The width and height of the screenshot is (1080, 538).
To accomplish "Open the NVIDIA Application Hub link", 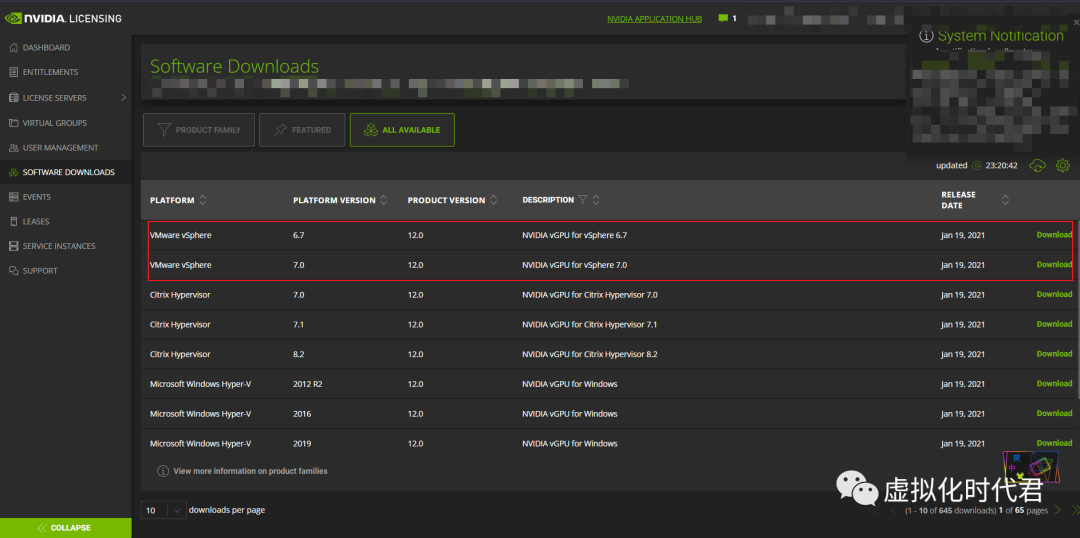I will coord(654,19).
